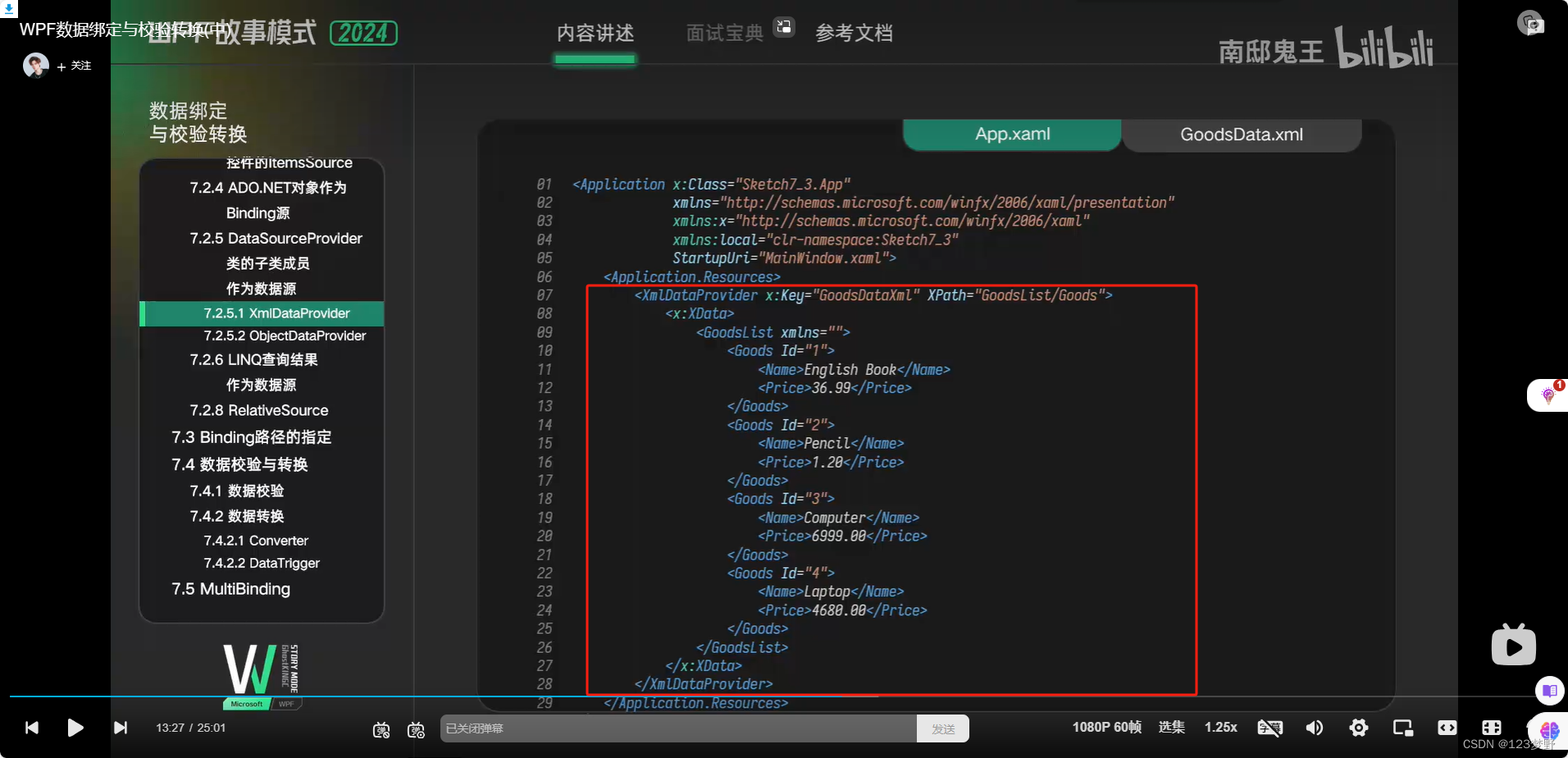Open the 选集 episode list
Screen dimensions: 1568x758
1171,728
